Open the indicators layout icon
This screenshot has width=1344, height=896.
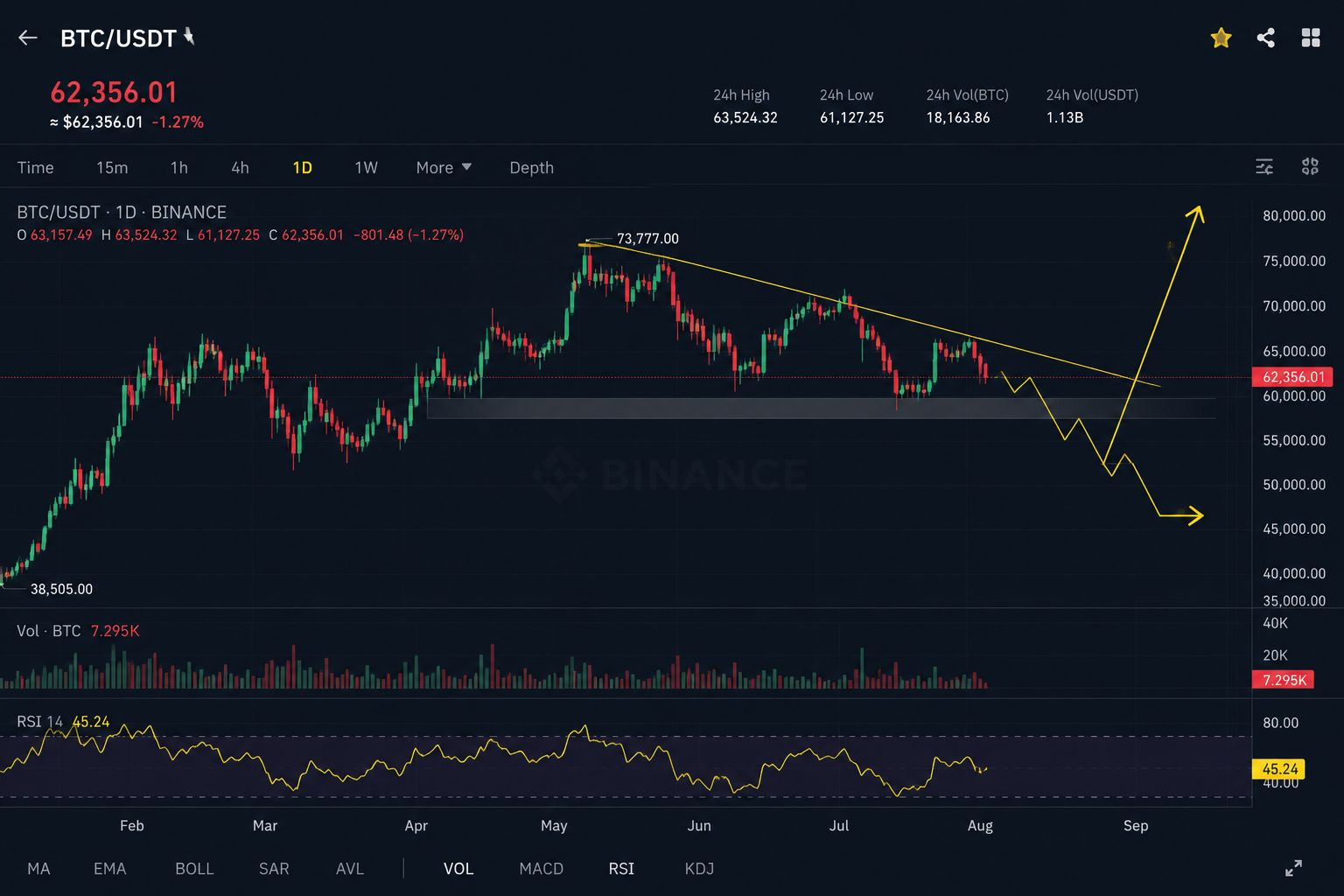point(1310,166)
